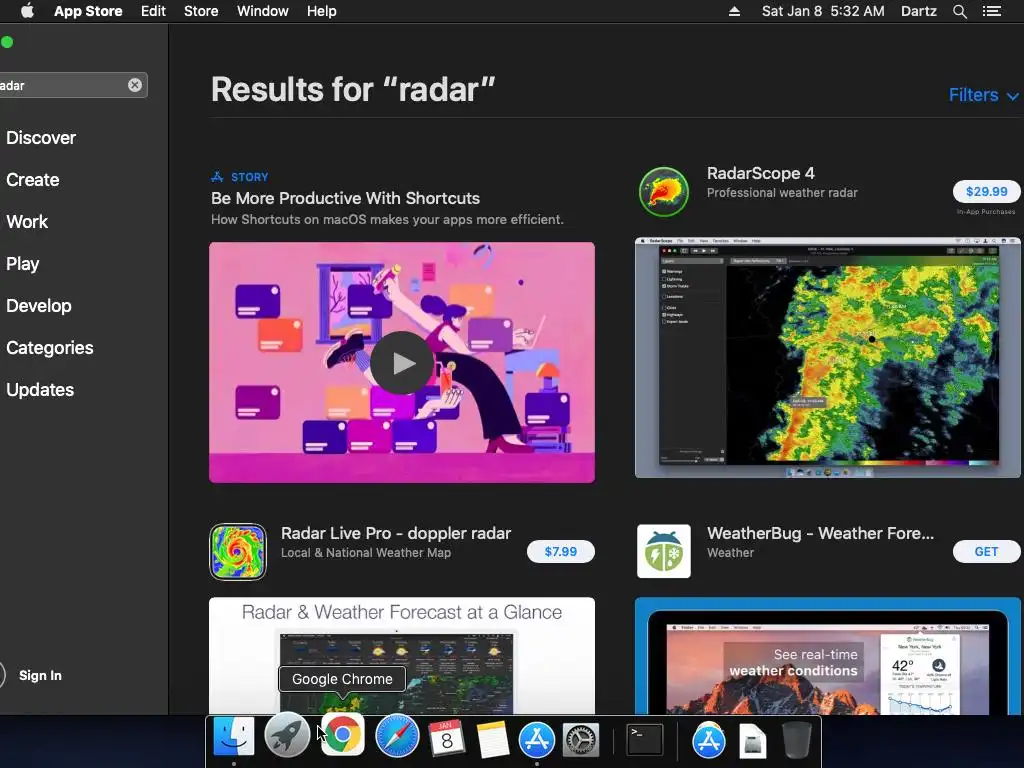Open the Radar Live Pro app icon
The height and width of the screenshot is (768, 1024).
[x=238, y=552]
